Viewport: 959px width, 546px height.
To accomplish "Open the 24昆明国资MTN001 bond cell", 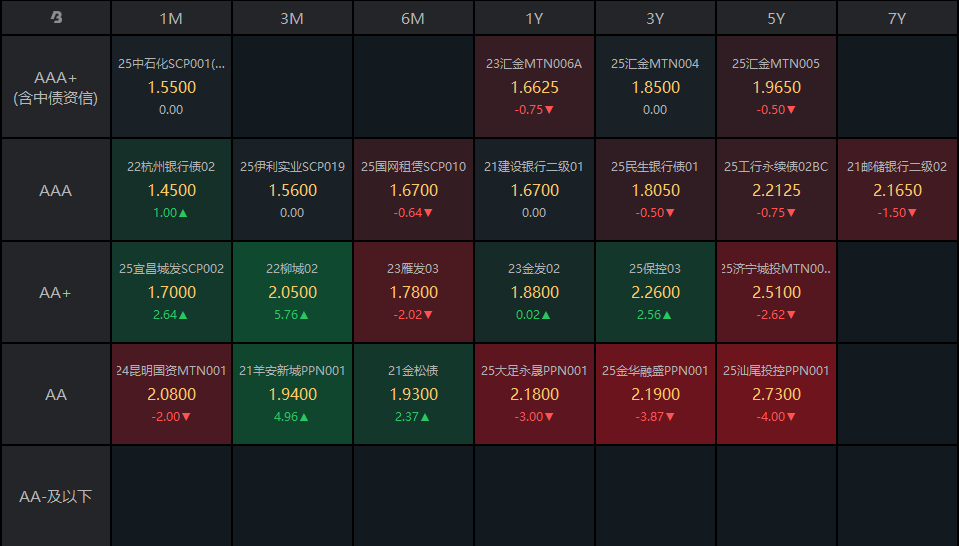I will tap(171, 394).
